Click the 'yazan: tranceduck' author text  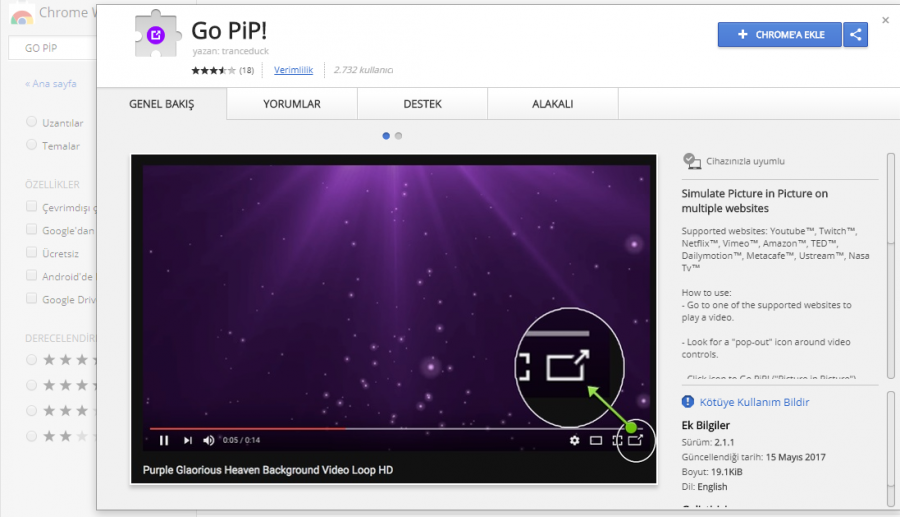pyautogui.click(x=230, y=51)
